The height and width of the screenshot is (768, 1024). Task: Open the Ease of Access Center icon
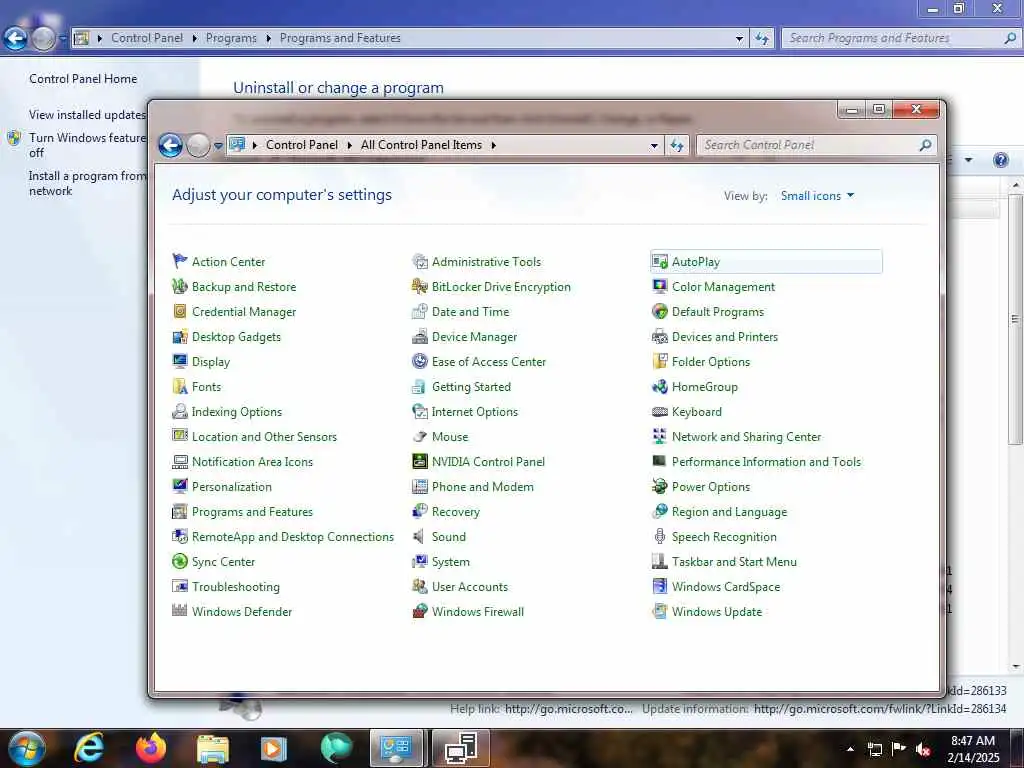(x=420, y=361)
